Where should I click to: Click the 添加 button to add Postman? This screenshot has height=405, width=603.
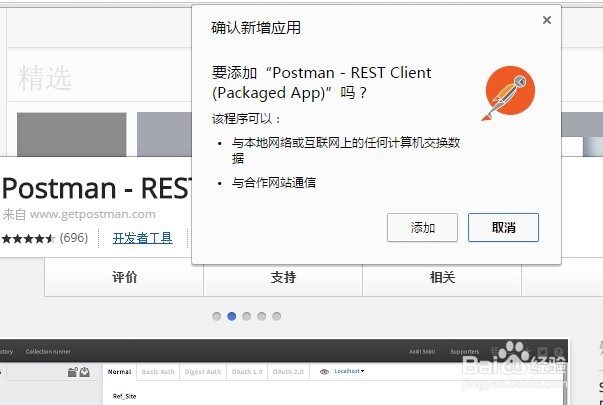pos(422,228)
